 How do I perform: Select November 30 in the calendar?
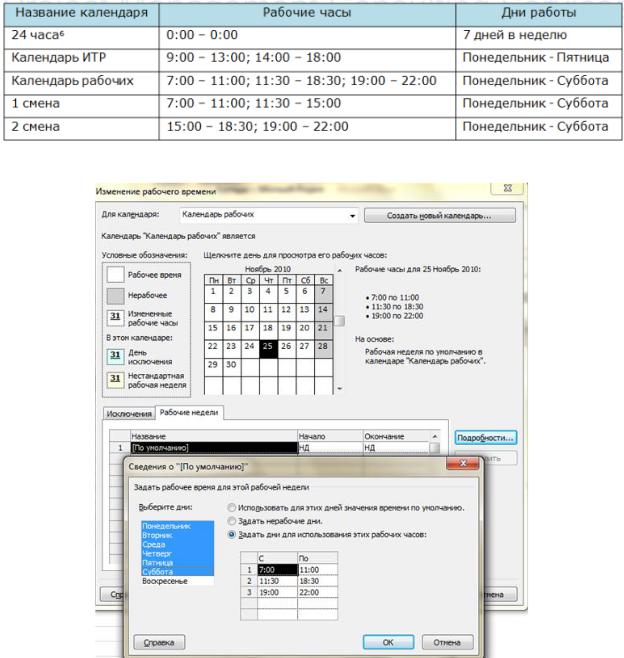[231, 367]
